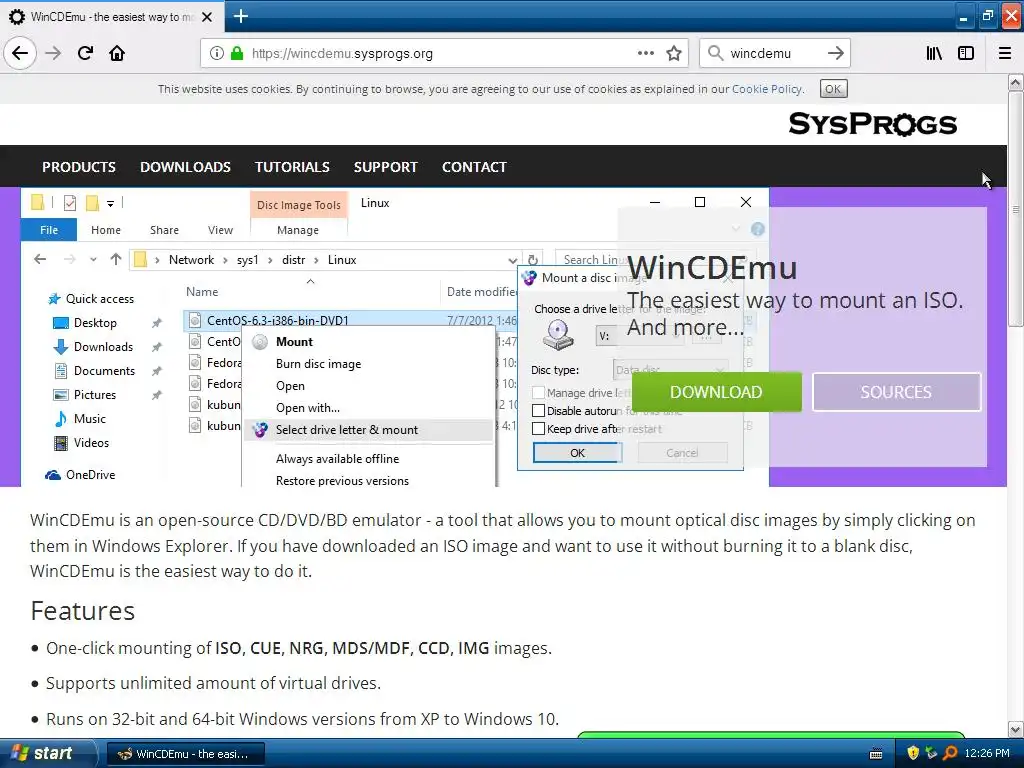The height and width of the screenshot is (768, 1024).
Task: Toggle the sidebar view icon
Action: point(966,53)
